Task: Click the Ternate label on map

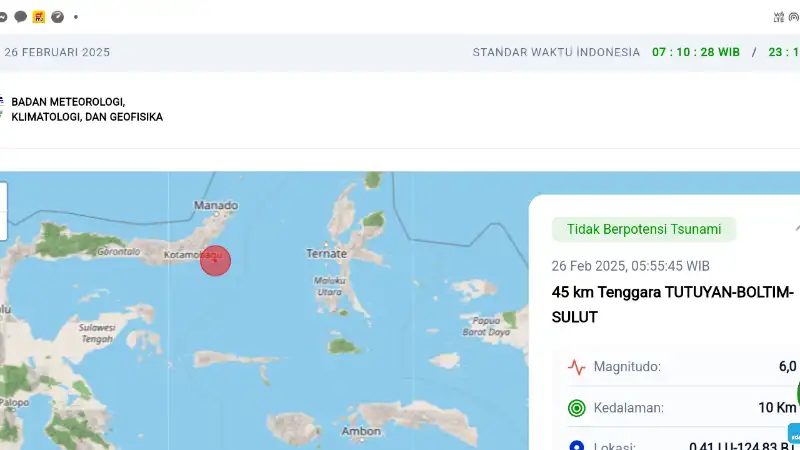Action: pos(327,254)
